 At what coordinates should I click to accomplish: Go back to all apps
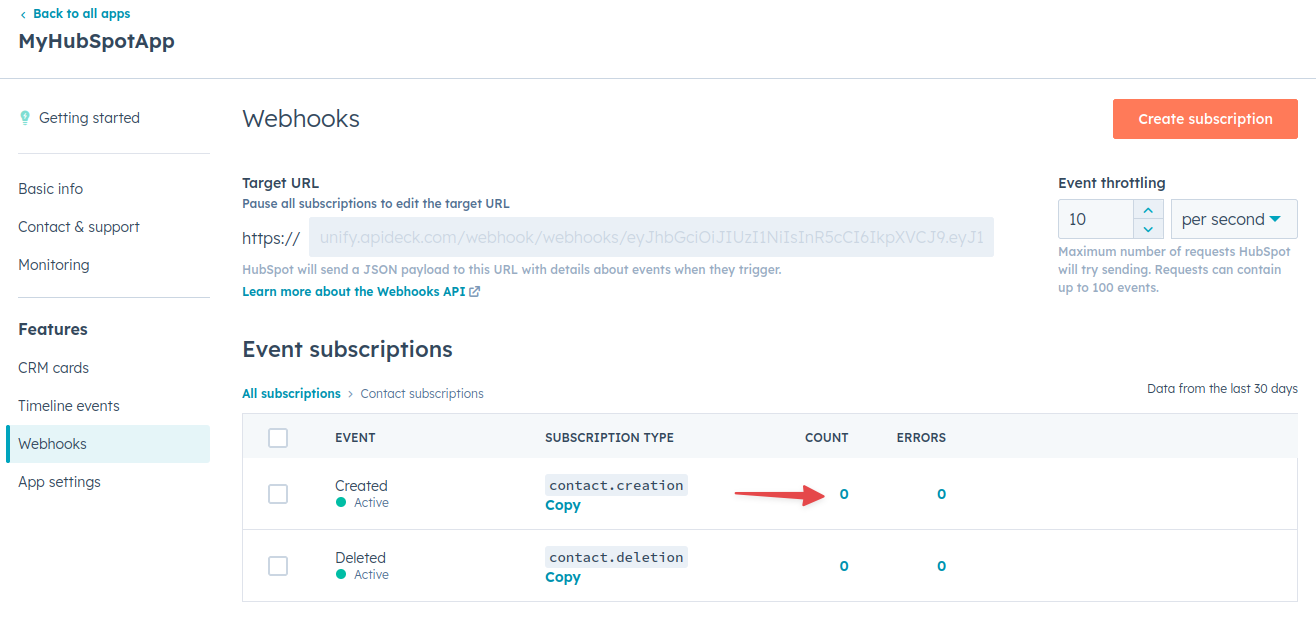tap(82, 14)
